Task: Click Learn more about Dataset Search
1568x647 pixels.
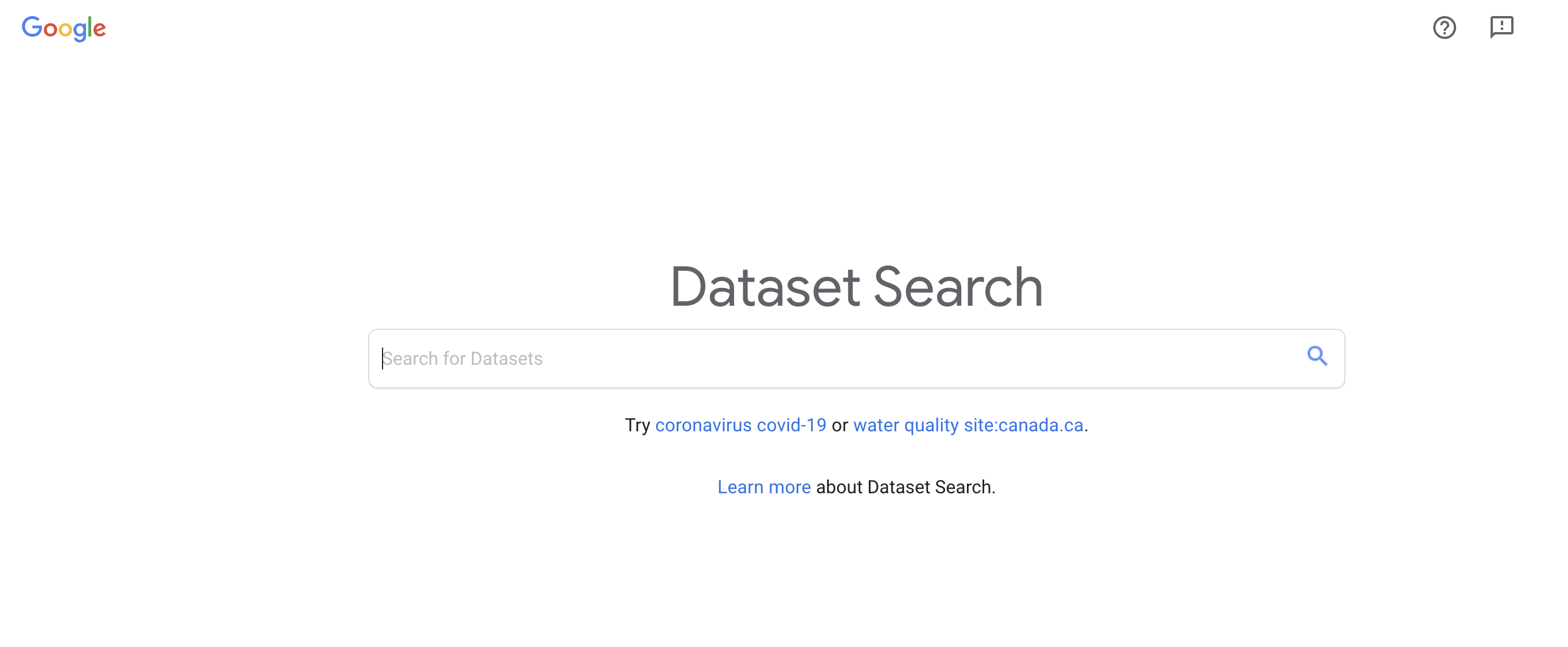Action: pos(764,486)
